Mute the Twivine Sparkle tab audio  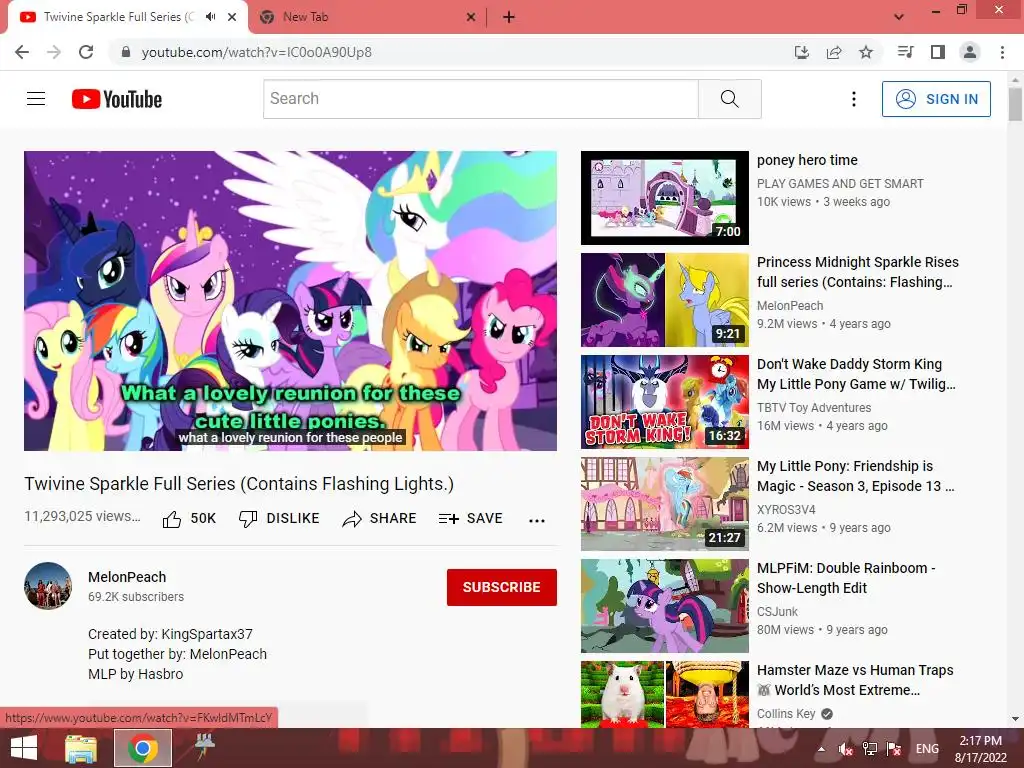pos(210,17)
